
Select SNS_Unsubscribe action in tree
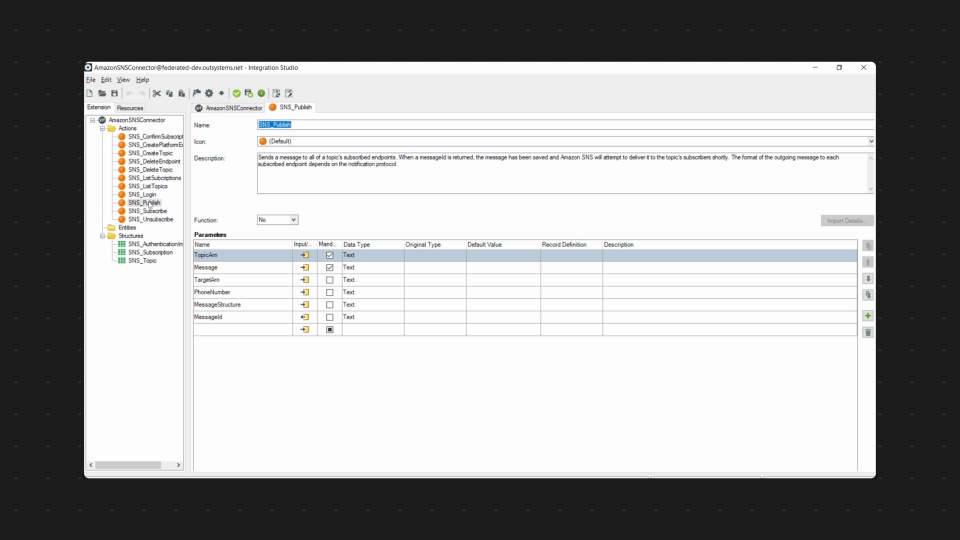(151, 219)
